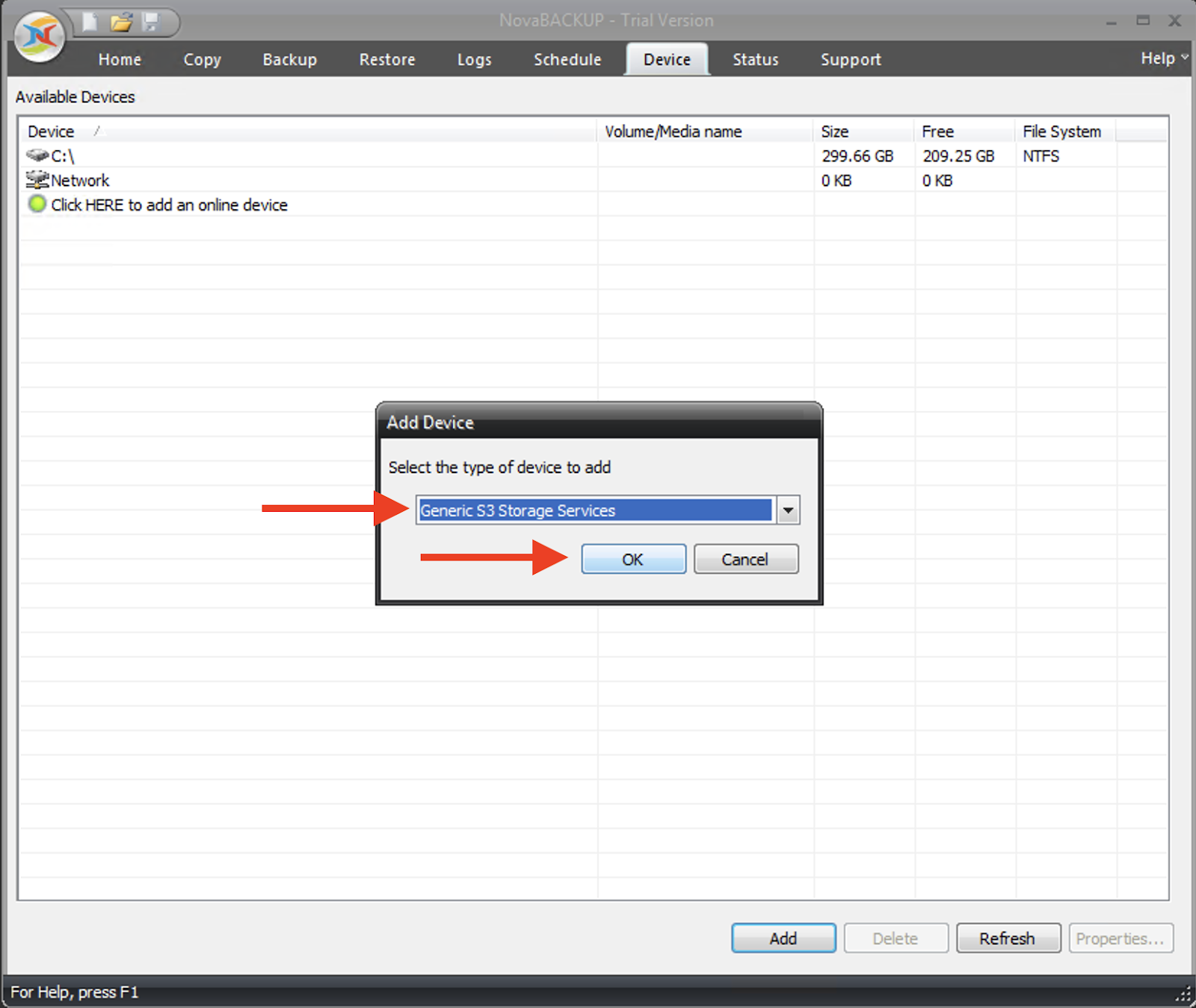Click the open folder icon in the quick toolbar
Image resolution: width=1196 pixels, height=1008 pixels.
click(x=120, y=22)
